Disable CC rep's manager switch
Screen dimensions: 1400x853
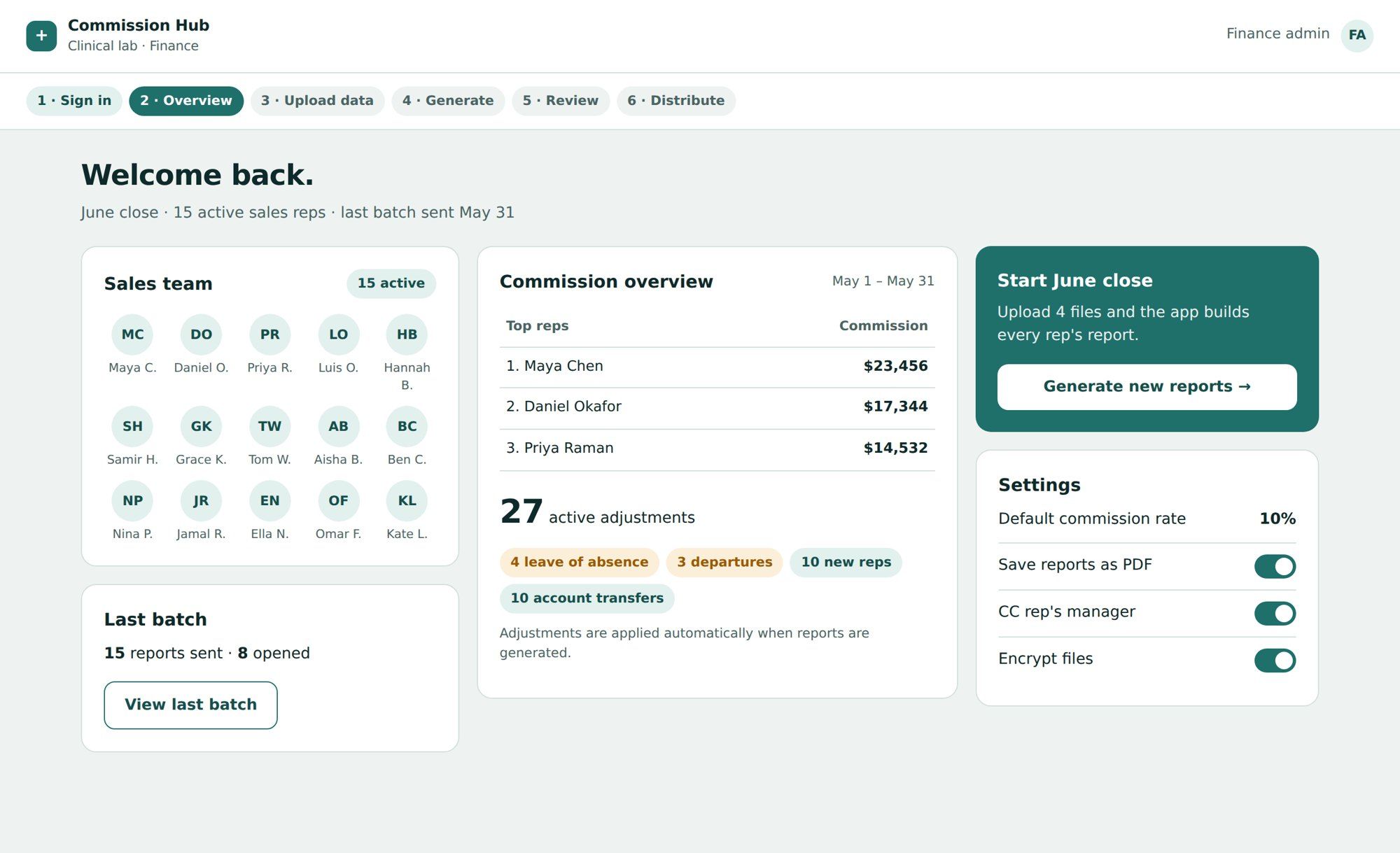pyautogui.click(x=1275, y=613)
